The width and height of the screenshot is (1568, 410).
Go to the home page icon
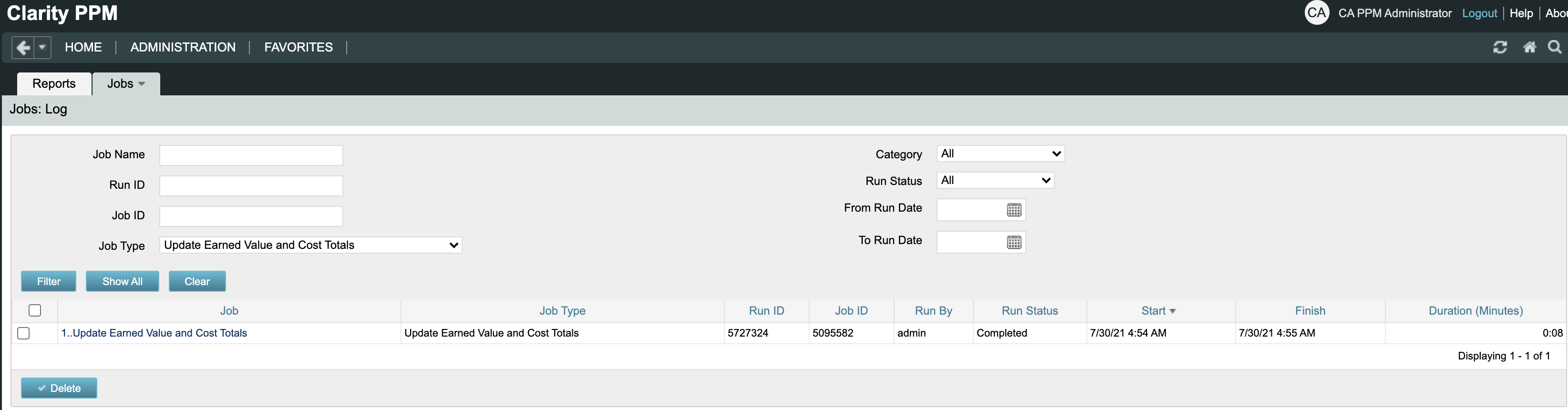[1529, 48]
